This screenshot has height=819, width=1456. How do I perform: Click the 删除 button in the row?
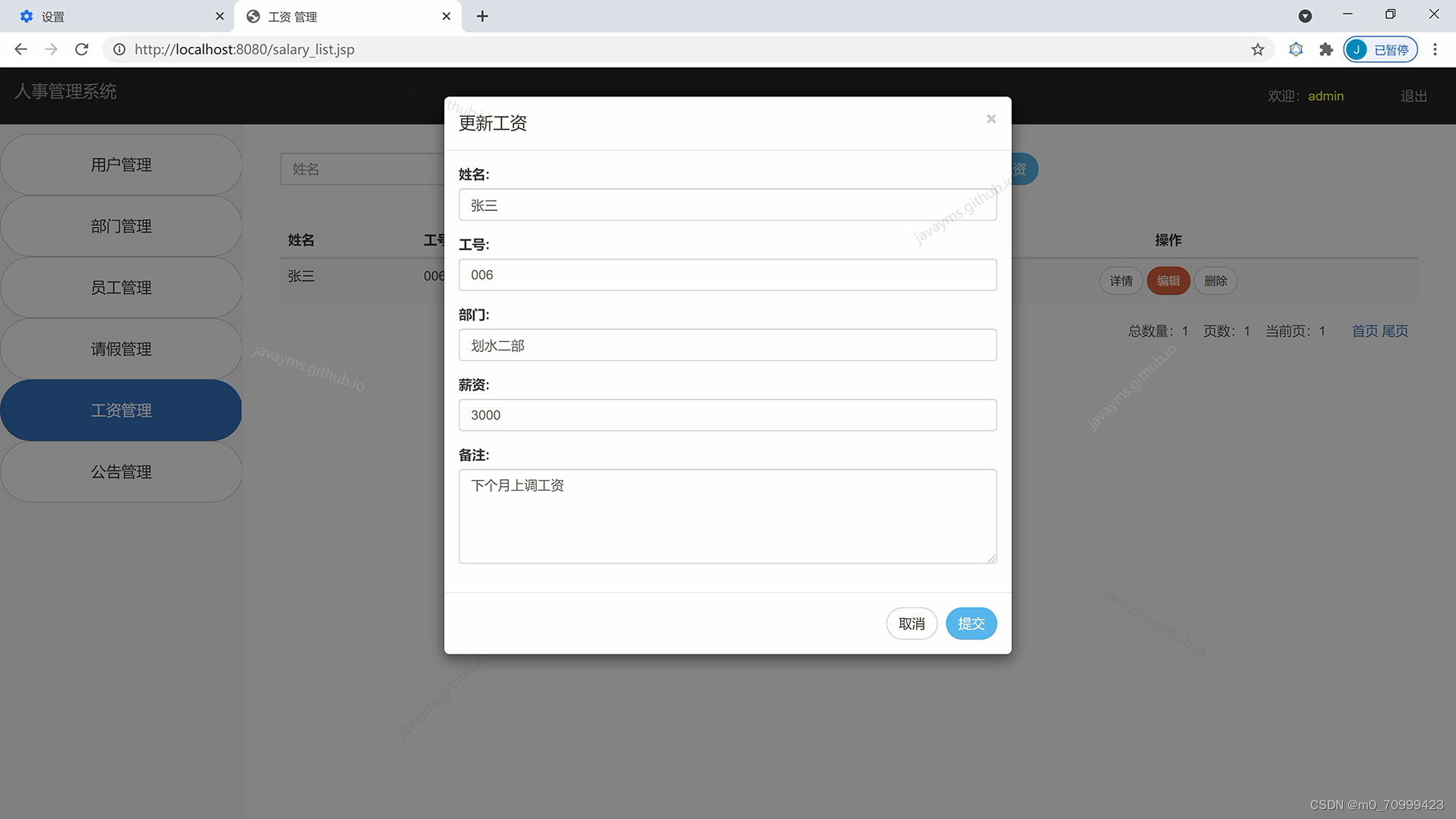point(1216,281)
